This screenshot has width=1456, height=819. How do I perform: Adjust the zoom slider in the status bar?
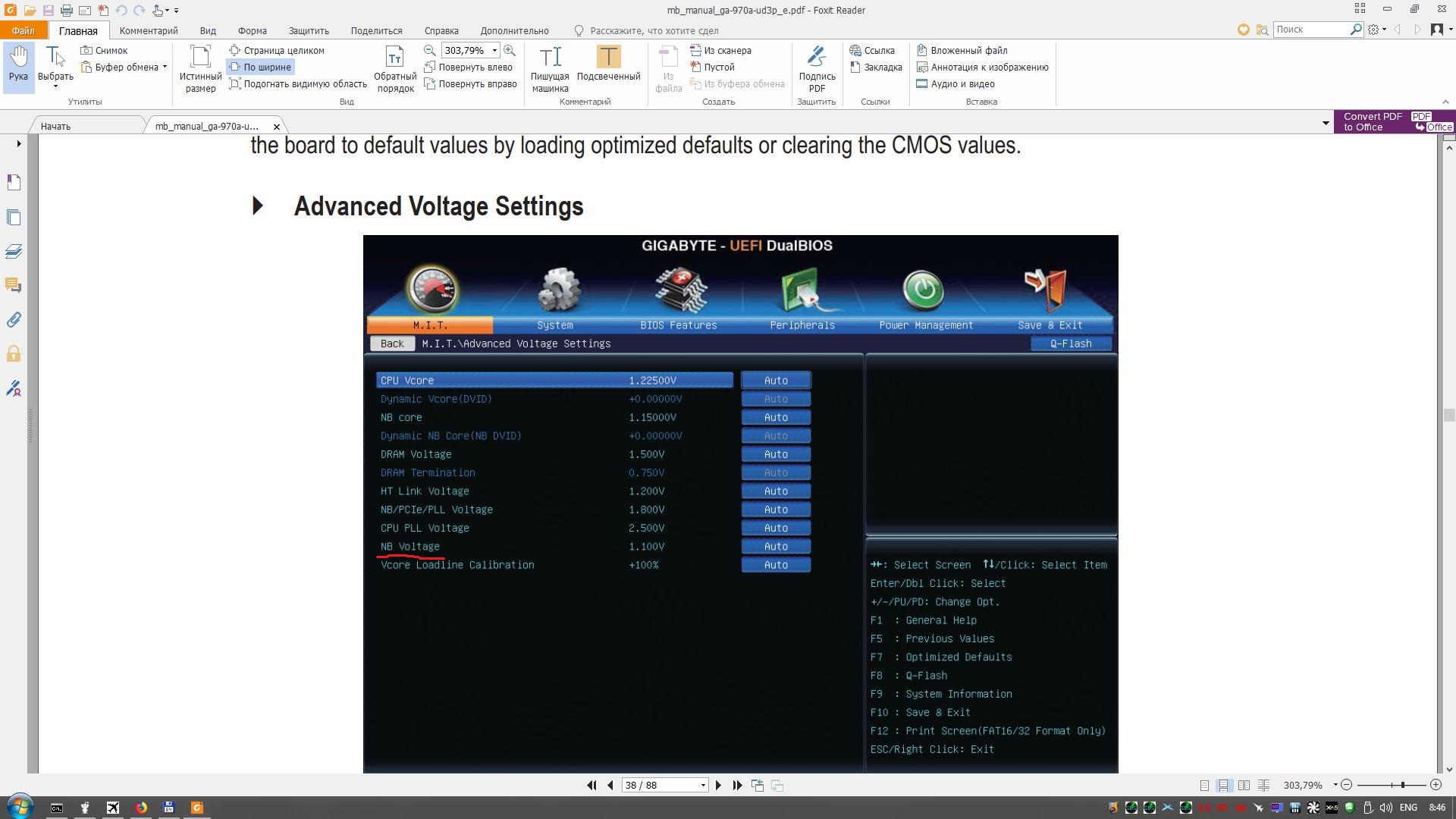(x=1402, y=786)
